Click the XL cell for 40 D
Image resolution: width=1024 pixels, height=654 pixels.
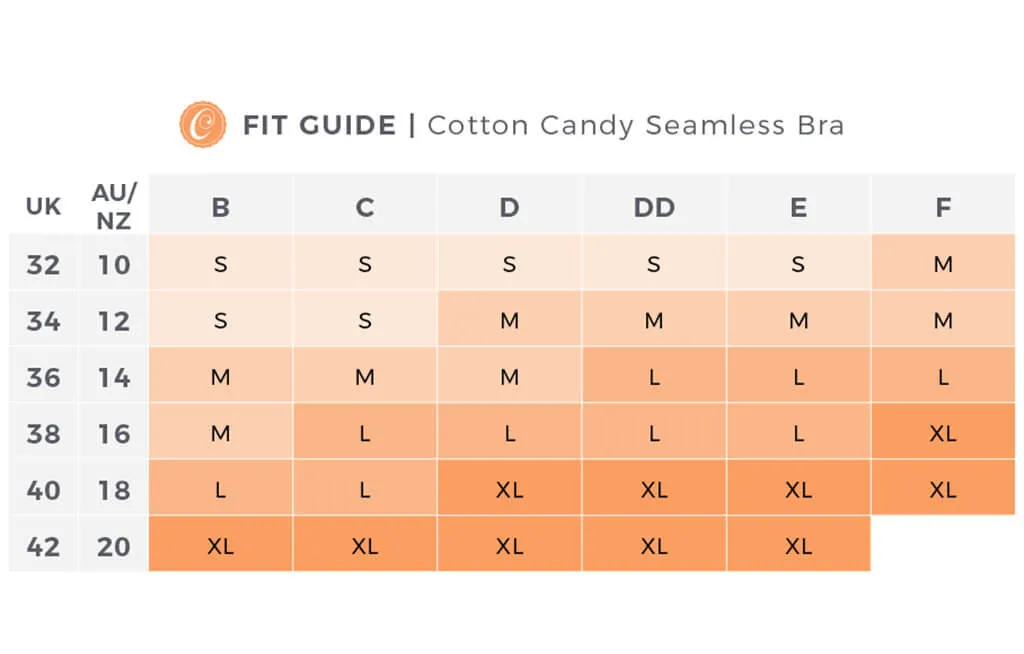509,489
